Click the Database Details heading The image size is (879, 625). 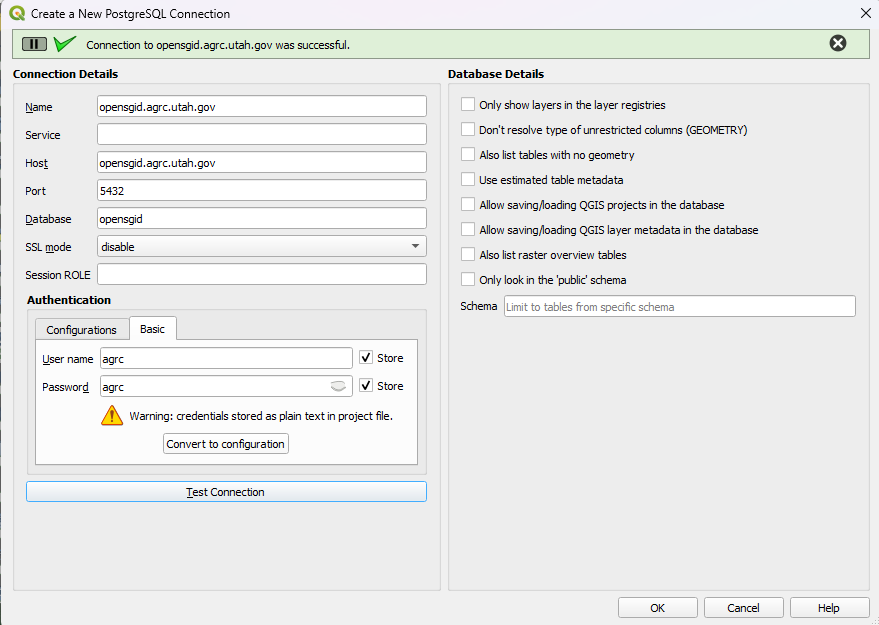point(496,74)
